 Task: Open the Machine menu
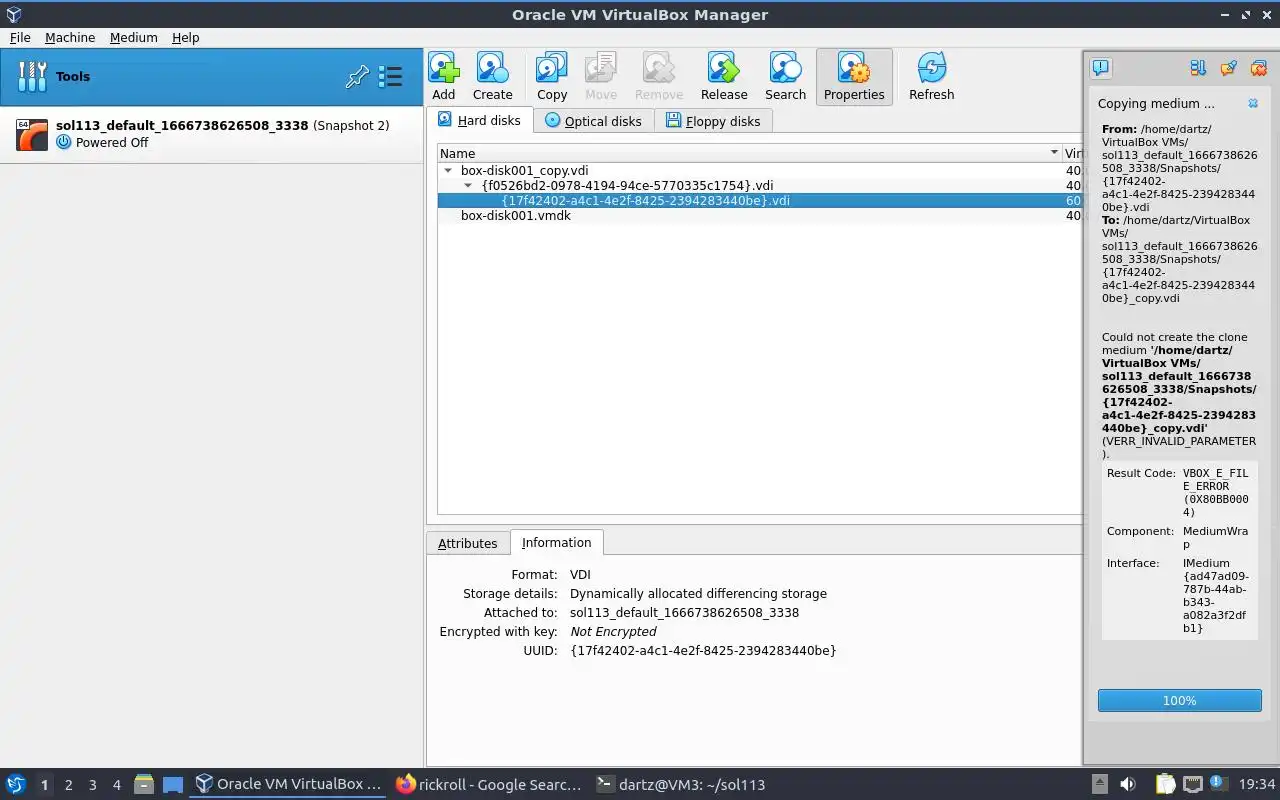70,37
